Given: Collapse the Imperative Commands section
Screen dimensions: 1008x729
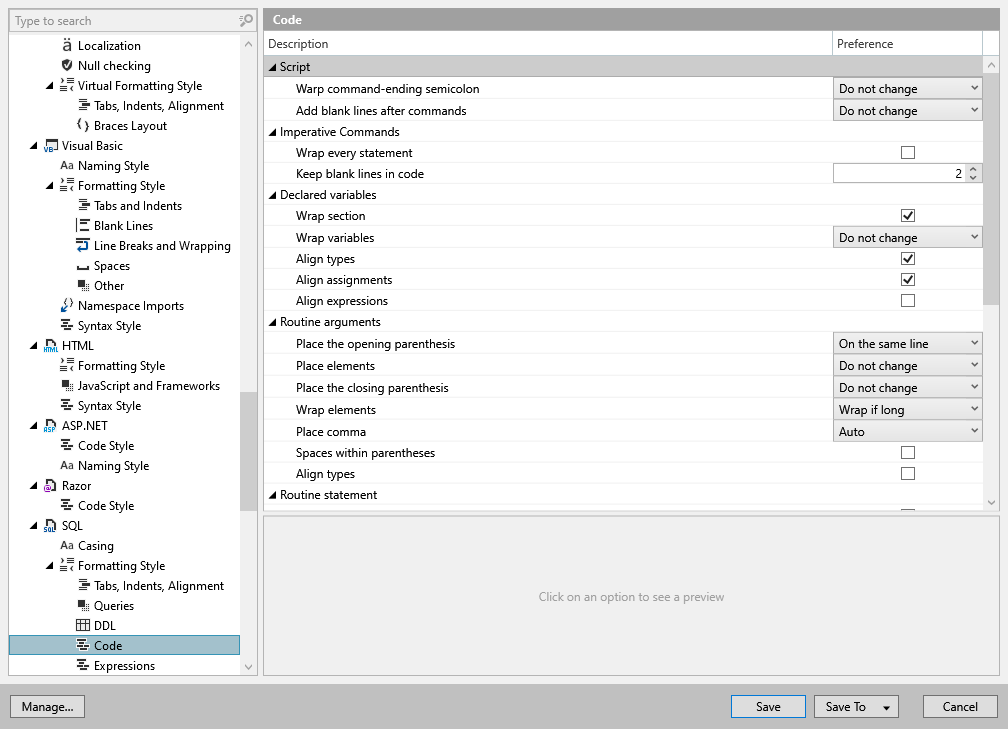Looking at the screenshot, I should 273,132.
